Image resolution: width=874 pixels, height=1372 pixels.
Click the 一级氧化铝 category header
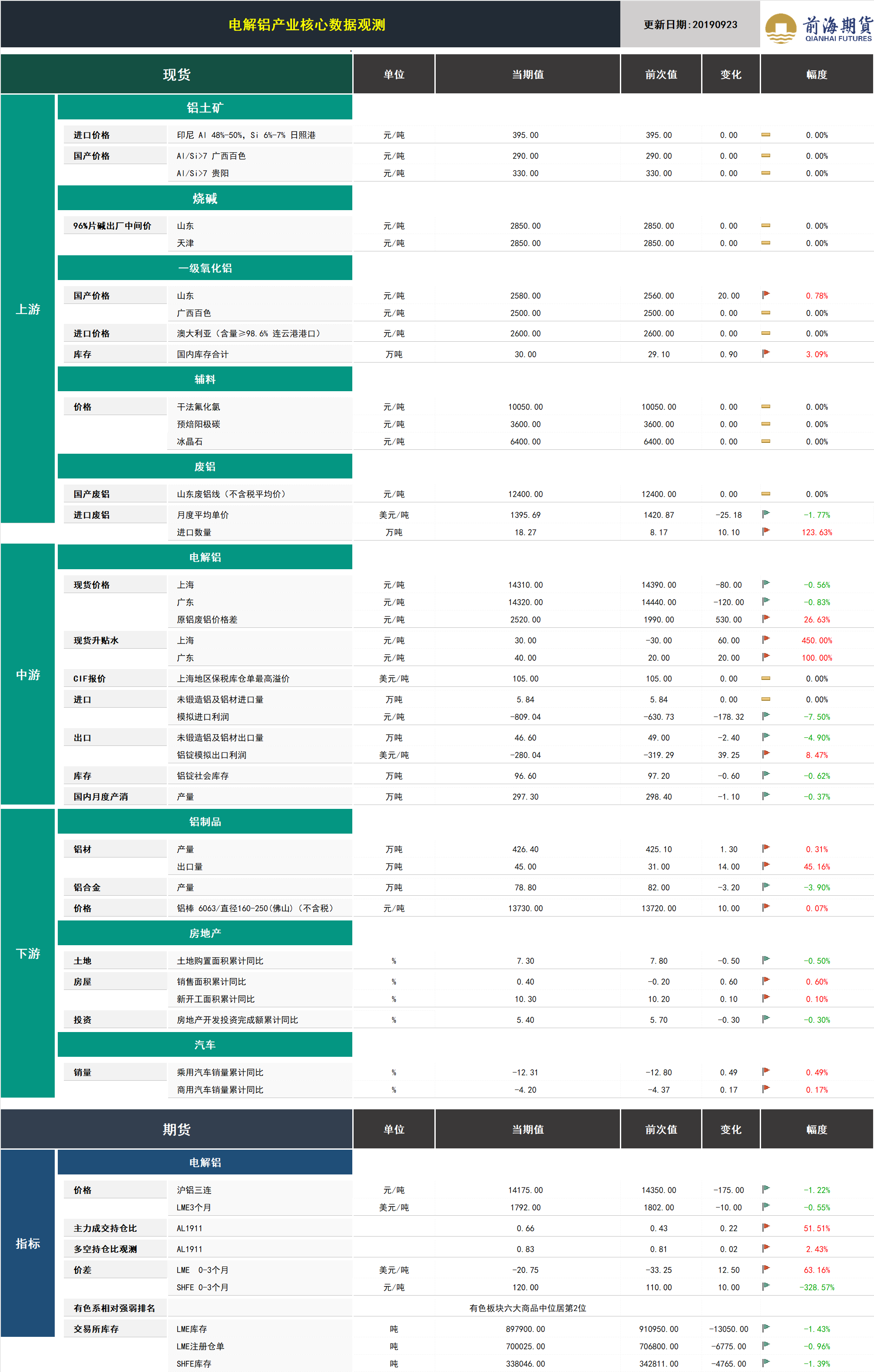click(x=205, y=268)
